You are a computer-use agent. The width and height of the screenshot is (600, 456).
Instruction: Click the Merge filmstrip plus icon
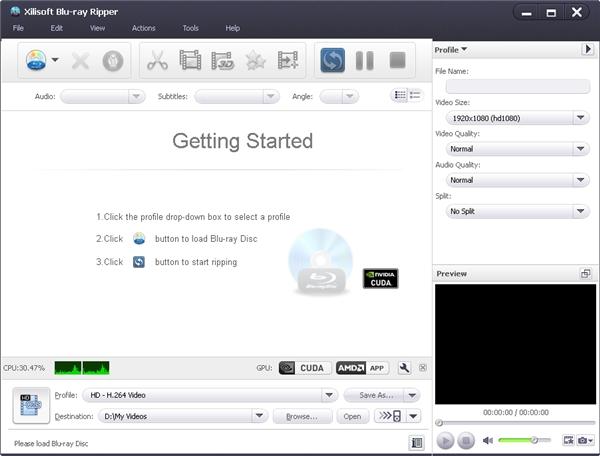[287, 60]
